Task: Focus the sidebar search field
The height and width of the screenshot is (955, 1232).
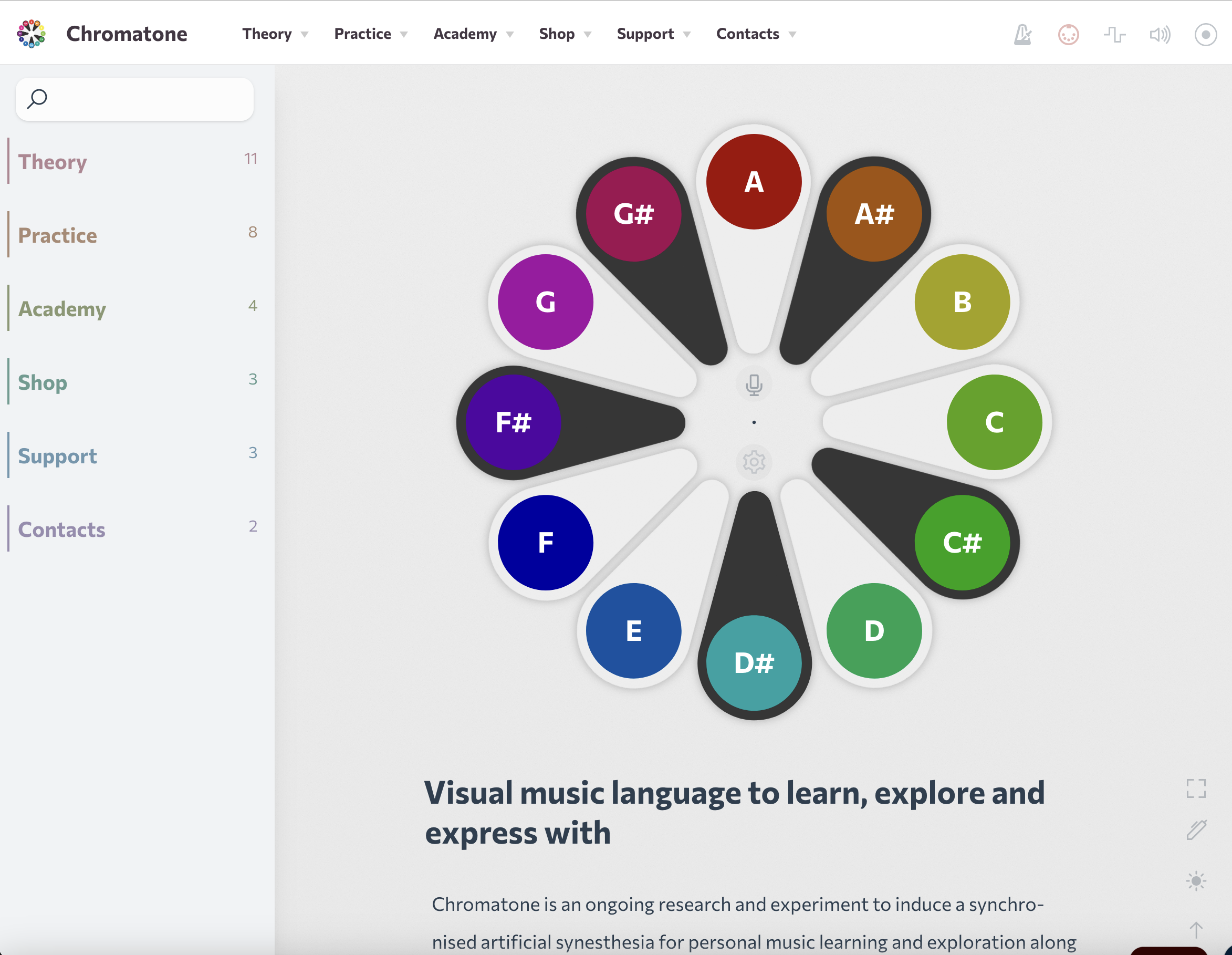Action: [135, 99]
